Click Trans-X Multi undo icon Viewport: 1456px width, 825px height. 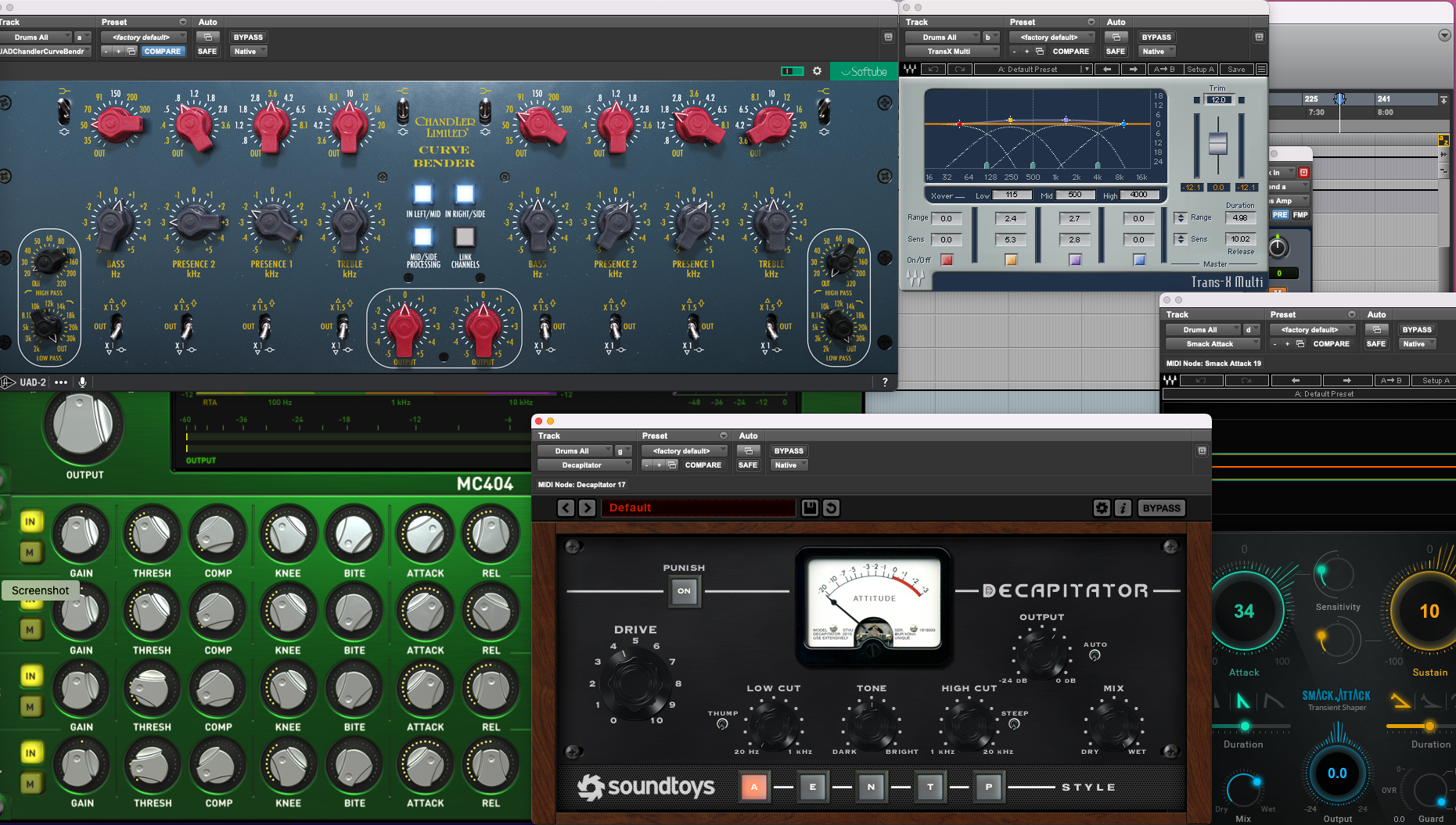pyautogui.click(x=933, y=69)
